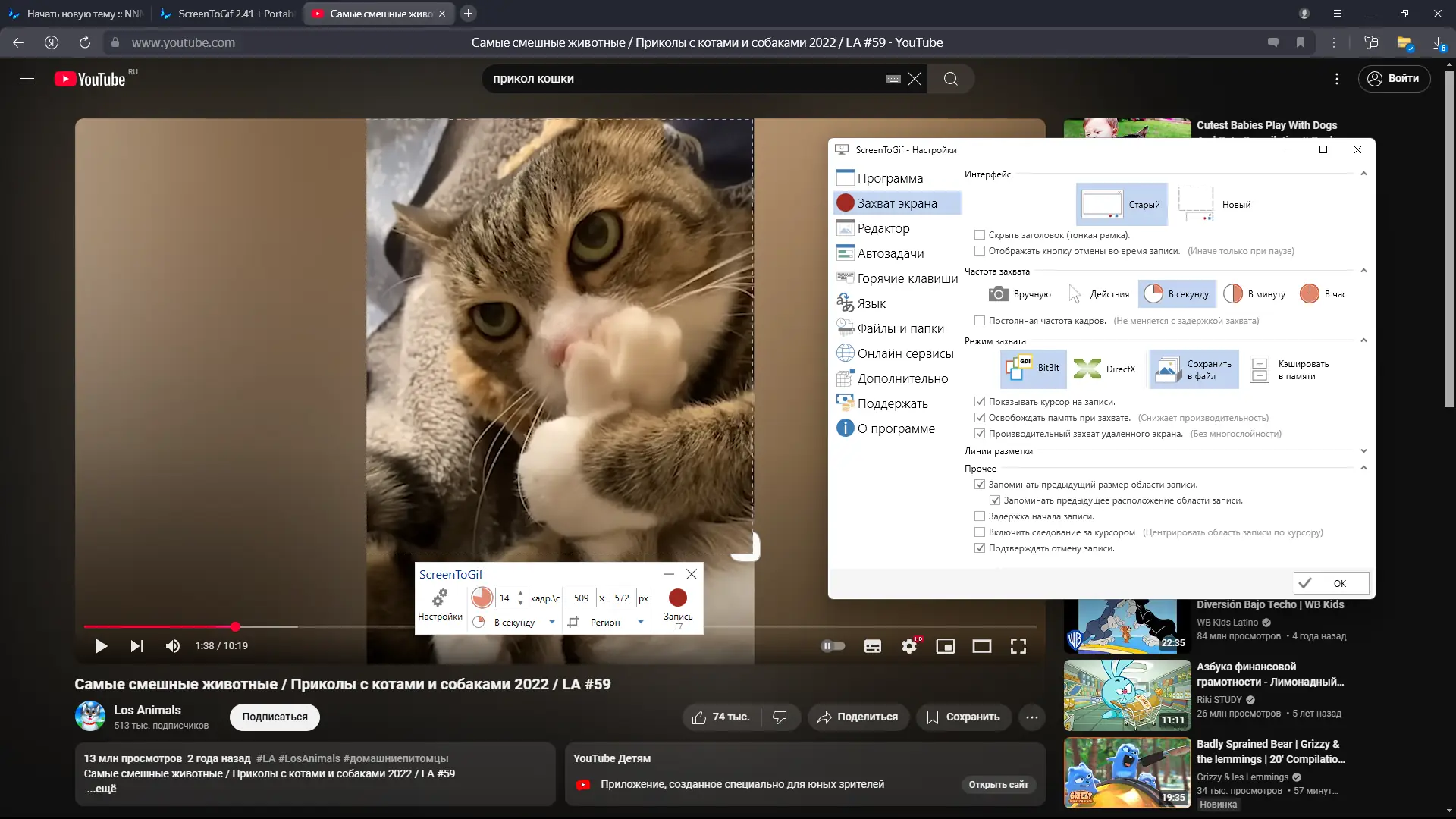Choose manual capture camera icon
Screen dimensions: 1456x819
999,294
